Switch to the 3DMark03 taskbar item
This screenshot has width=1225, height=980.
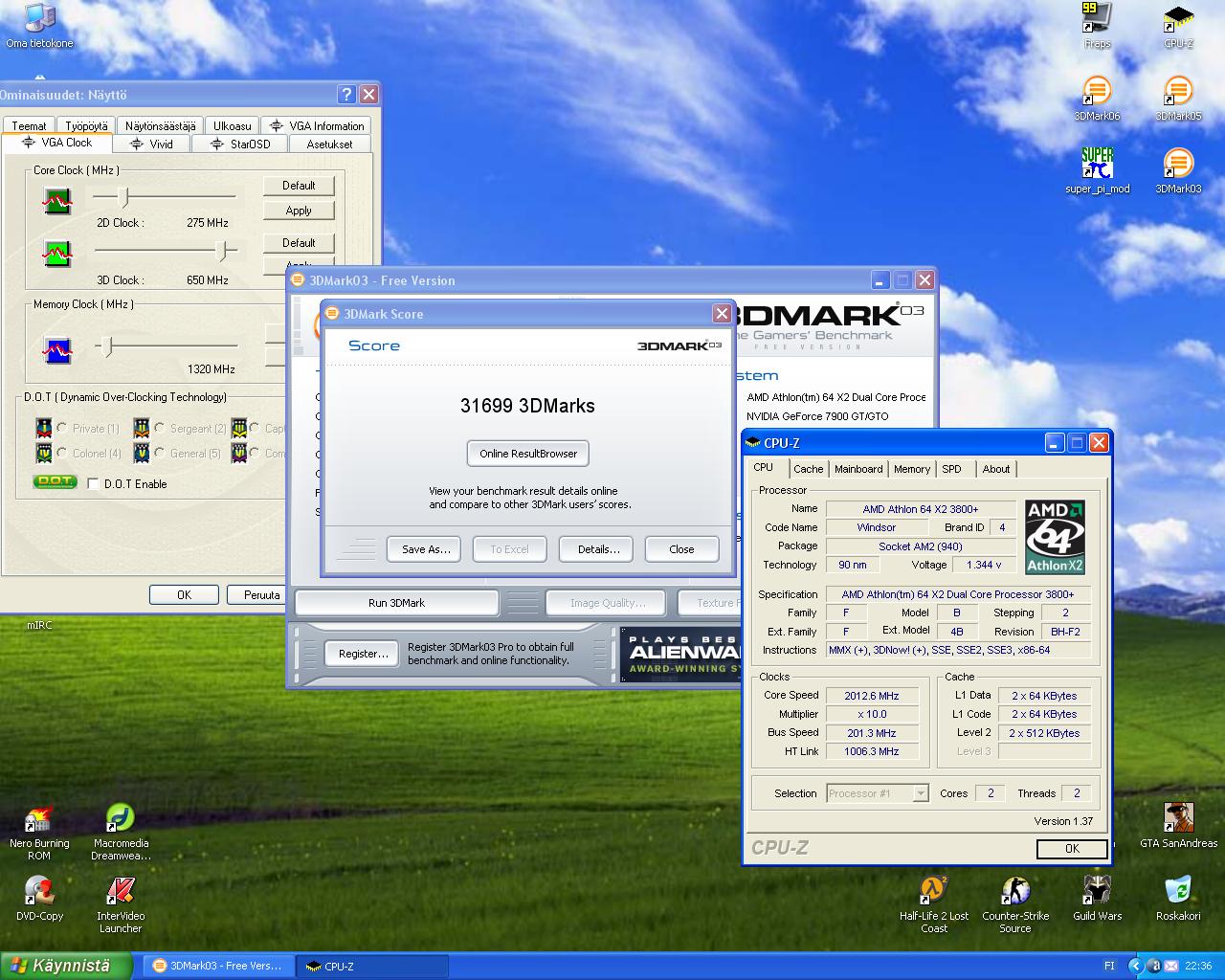pyautogui.click(x=218, y=967)
